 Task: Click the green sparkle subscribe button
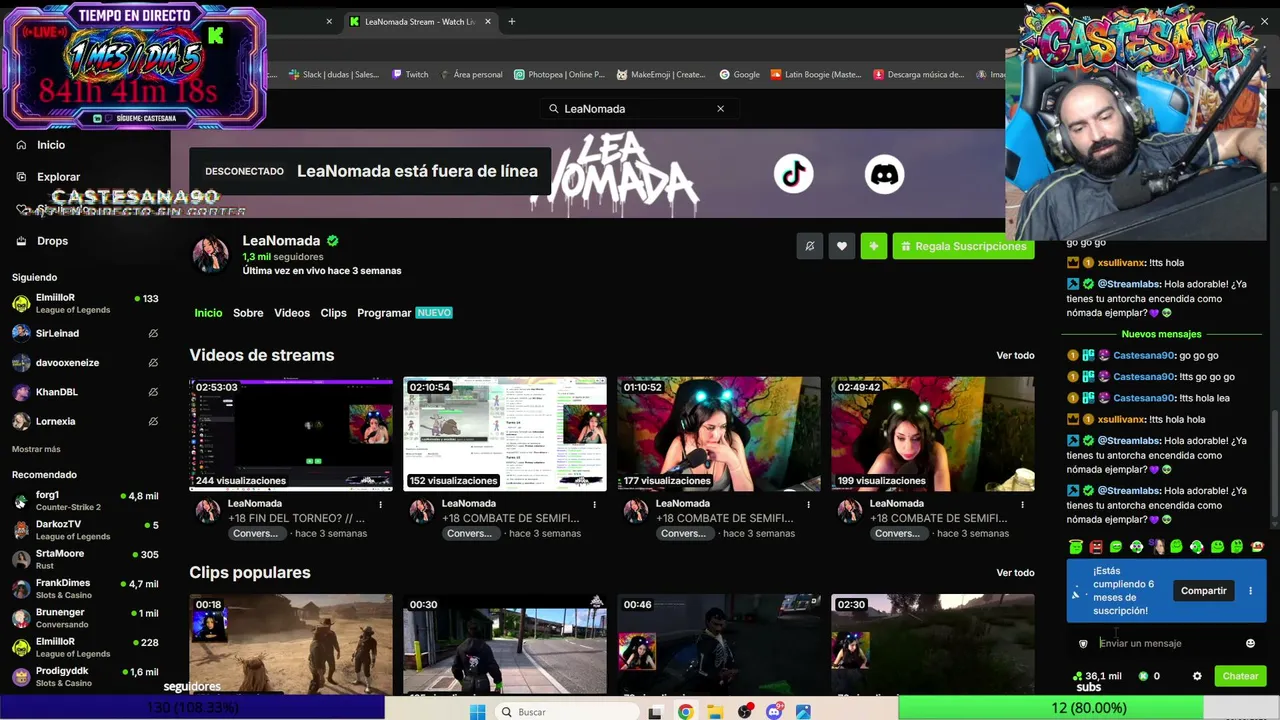tap(874, 246)
